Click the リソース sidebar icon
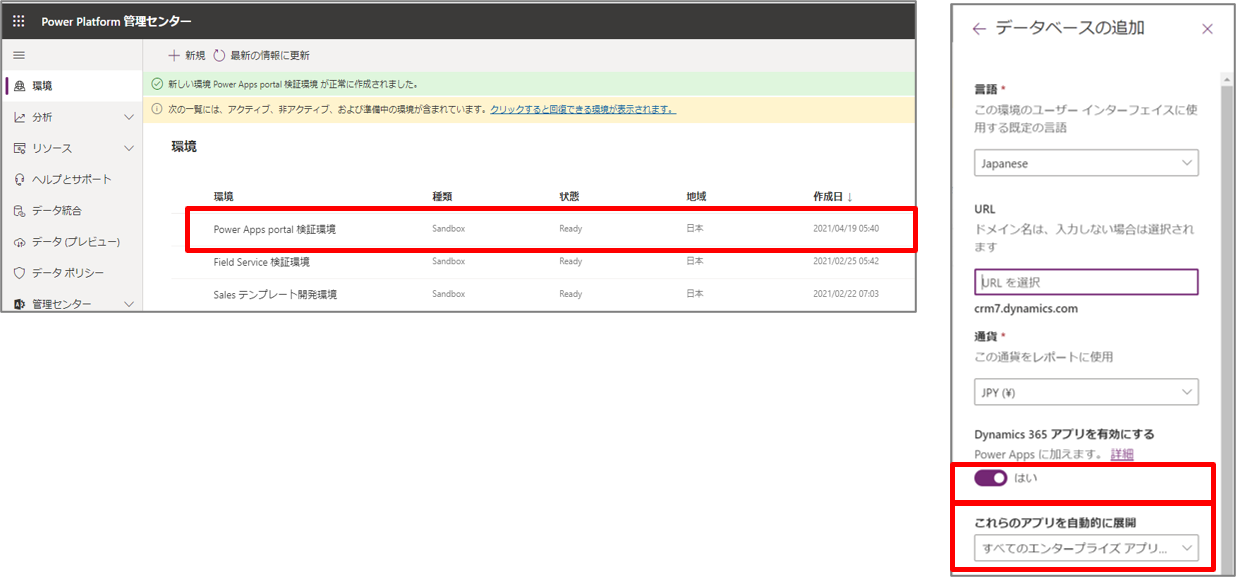Viewport: 1236px width, 577px height. point(19,148)
